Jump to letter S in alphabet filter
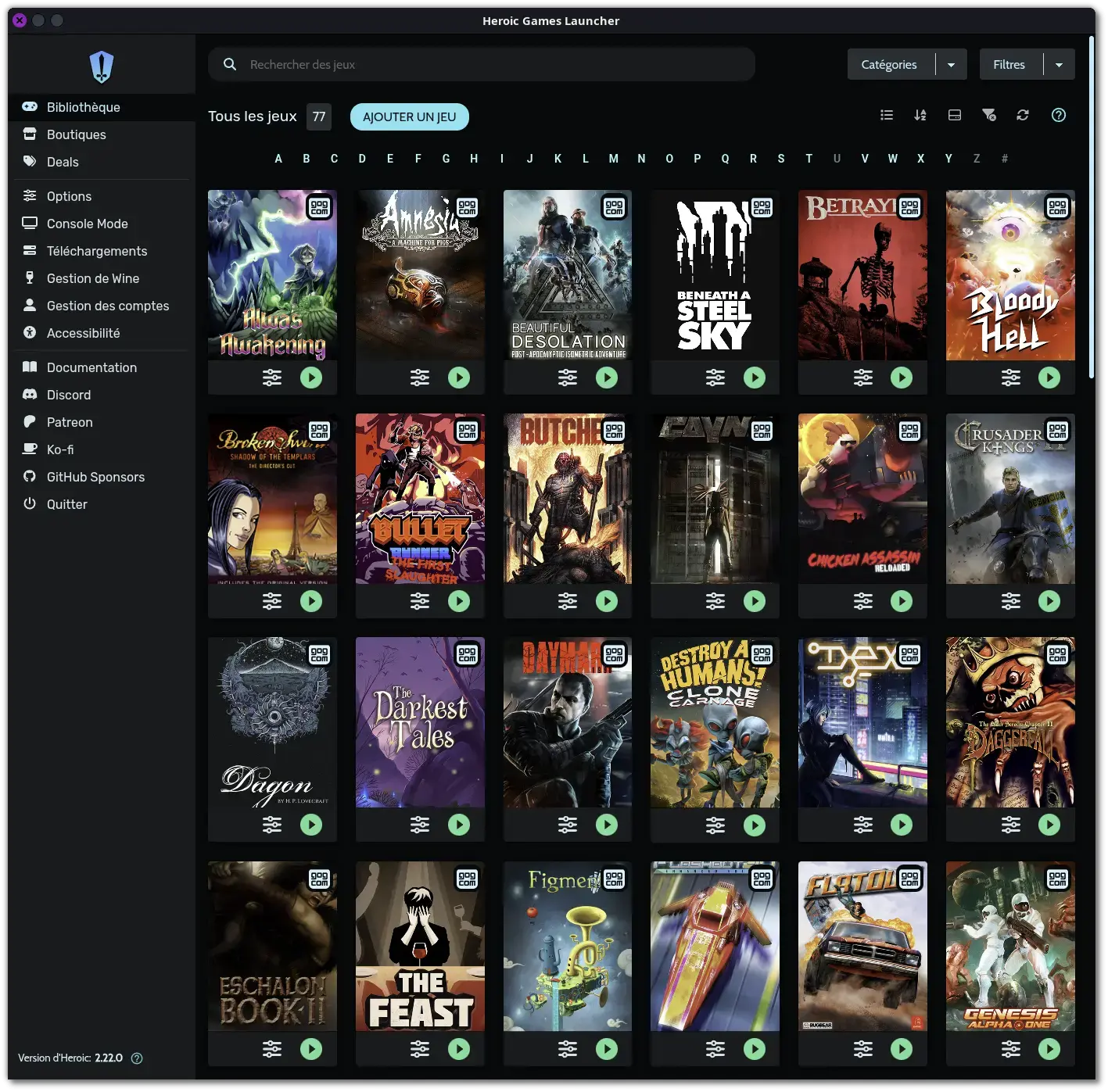Screen dimensions: 1108x1092 pos(781,159)
